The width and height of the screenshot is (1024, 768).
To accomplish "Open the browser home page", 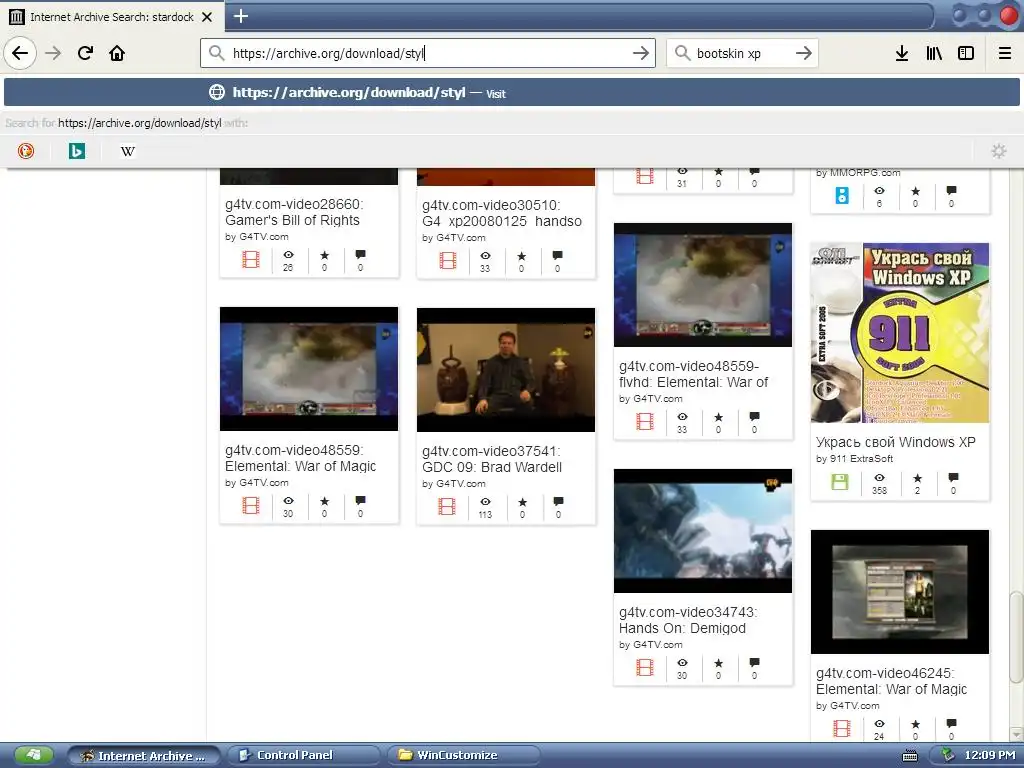I will (x=117, y=53).
